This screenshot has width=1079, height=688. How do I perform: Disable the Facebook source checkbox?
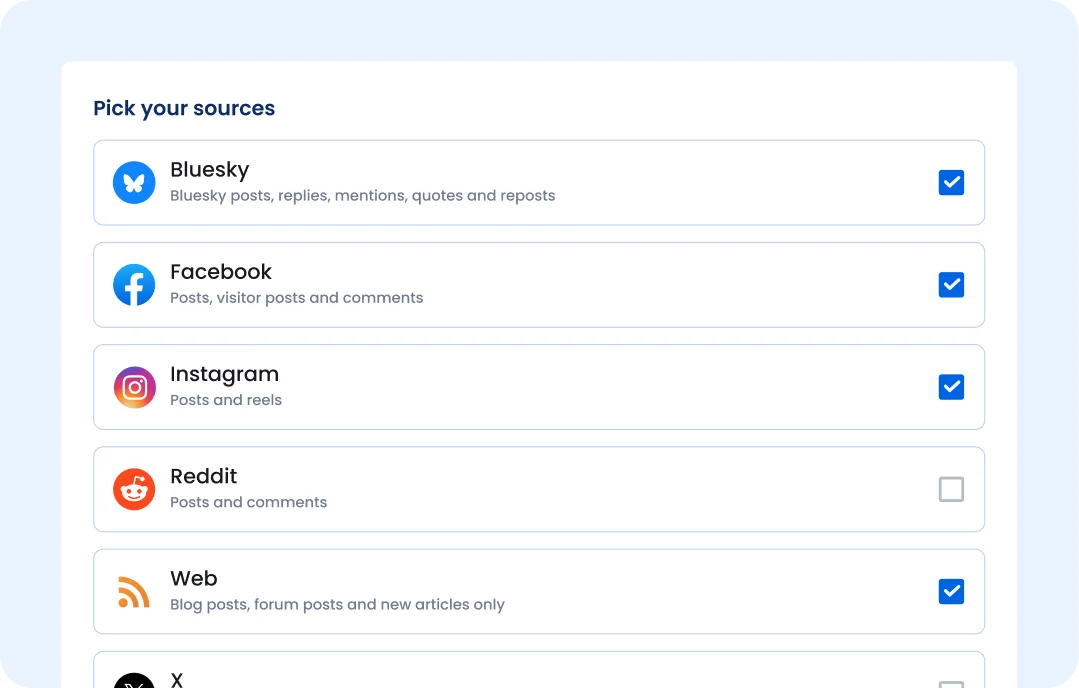tap(951, 285)
